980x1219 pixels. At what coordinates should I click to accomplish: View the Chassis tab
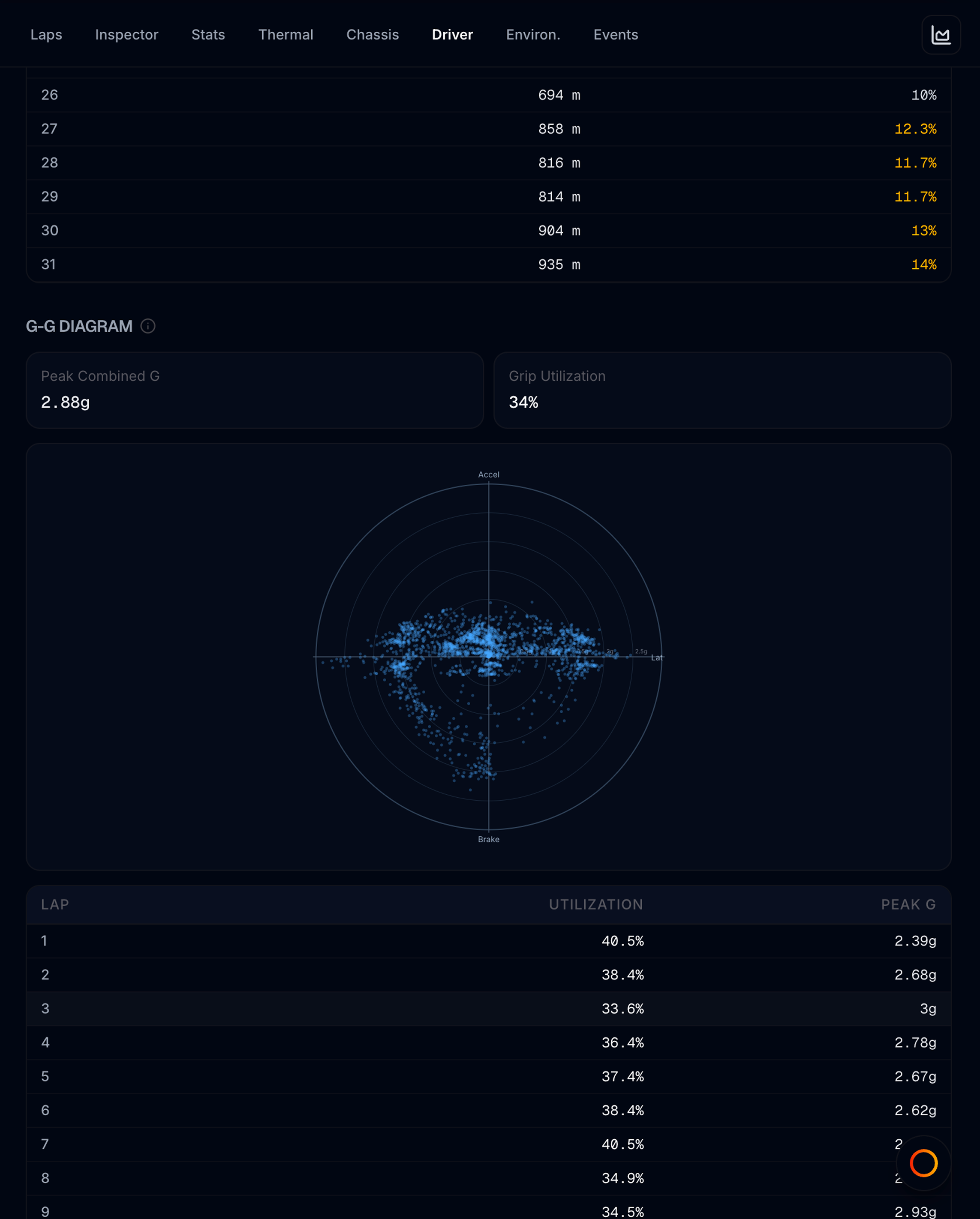click(x=373, y=34)
